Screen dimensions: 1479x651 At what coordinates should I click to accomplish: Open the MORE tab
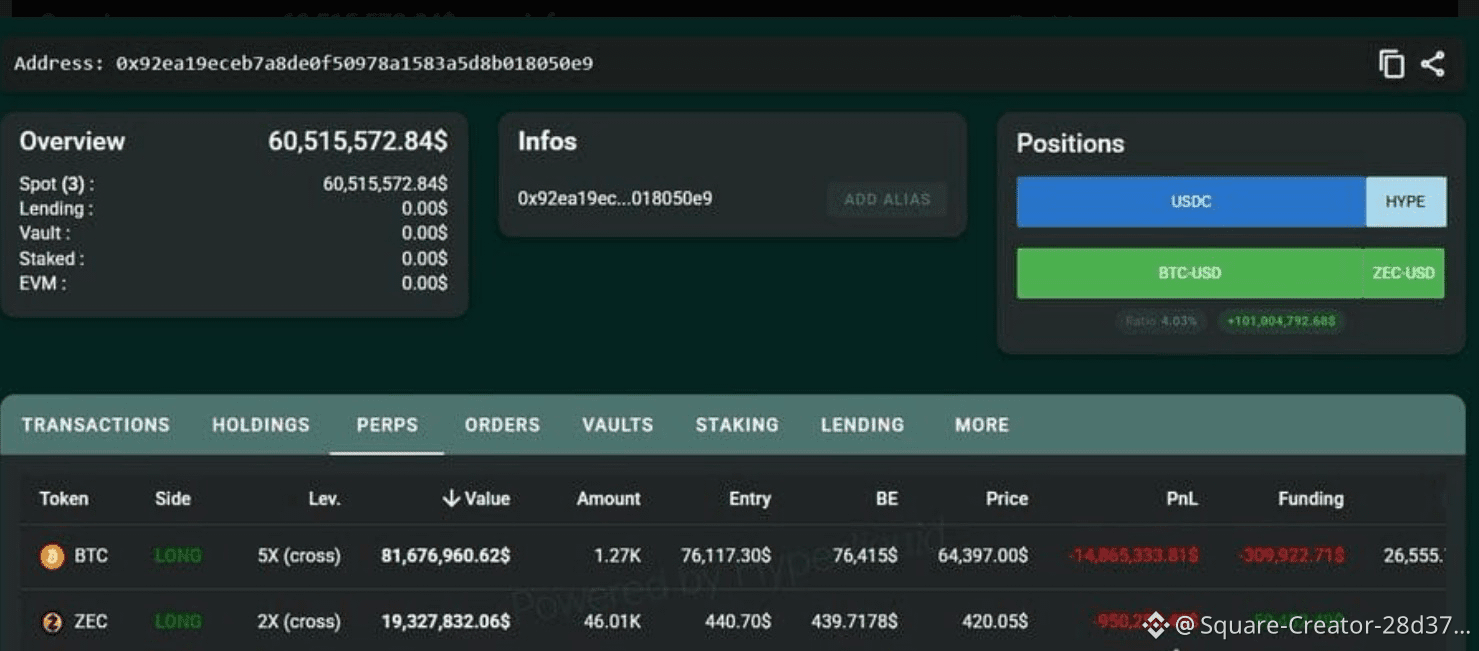pos(982,425)
